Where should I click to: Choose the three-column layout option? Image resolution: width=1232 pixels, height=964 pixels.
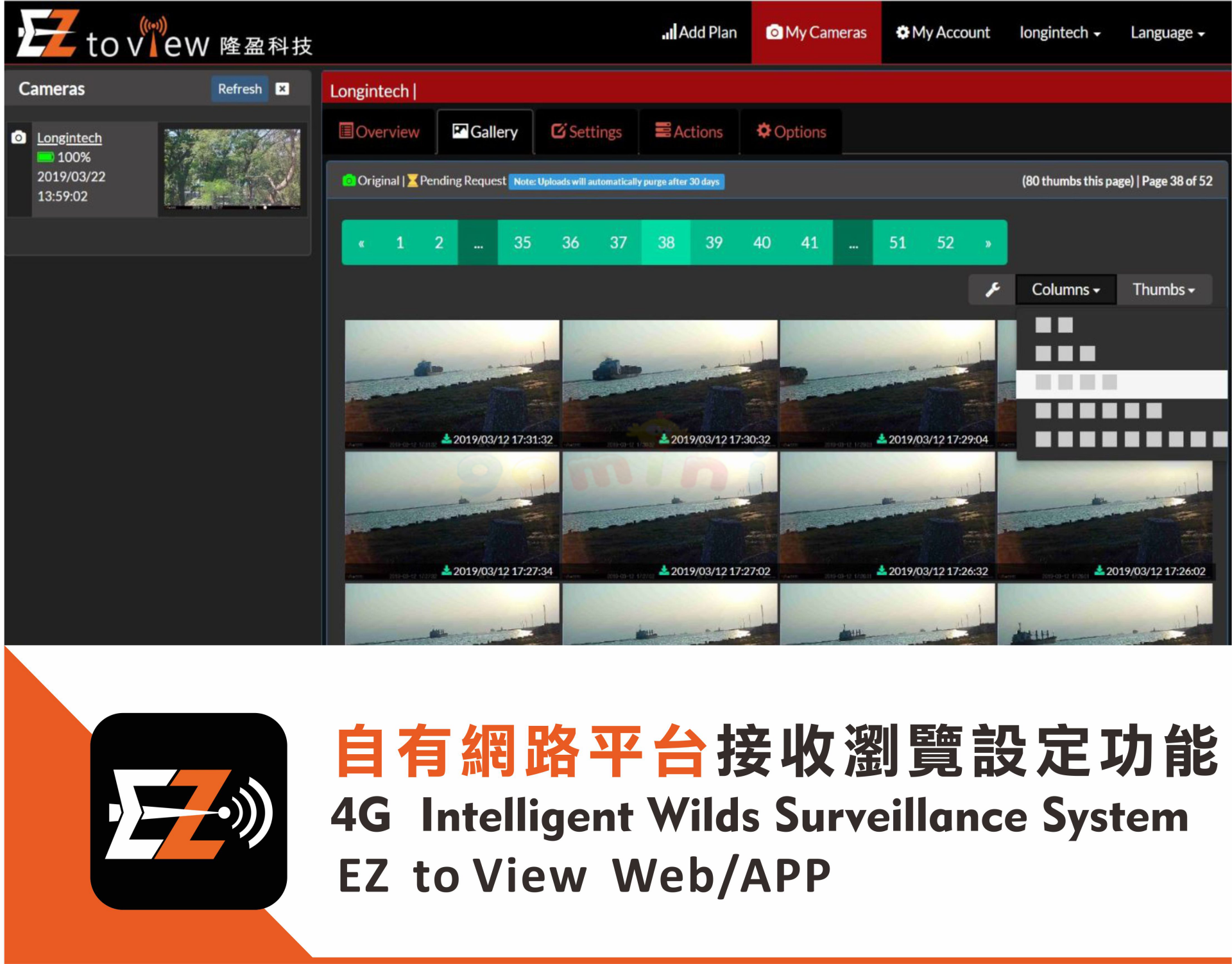click(1121, 354)
